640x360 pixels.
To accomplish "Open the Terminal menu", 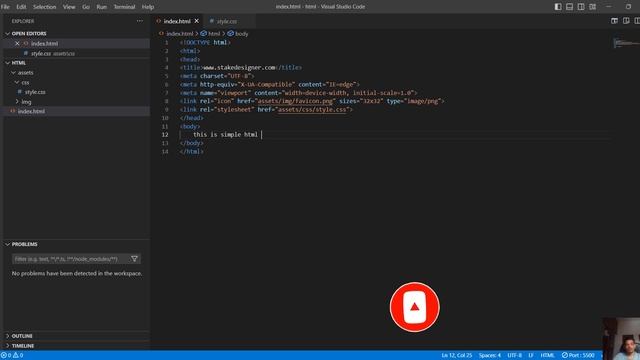I will pos(124,7).
